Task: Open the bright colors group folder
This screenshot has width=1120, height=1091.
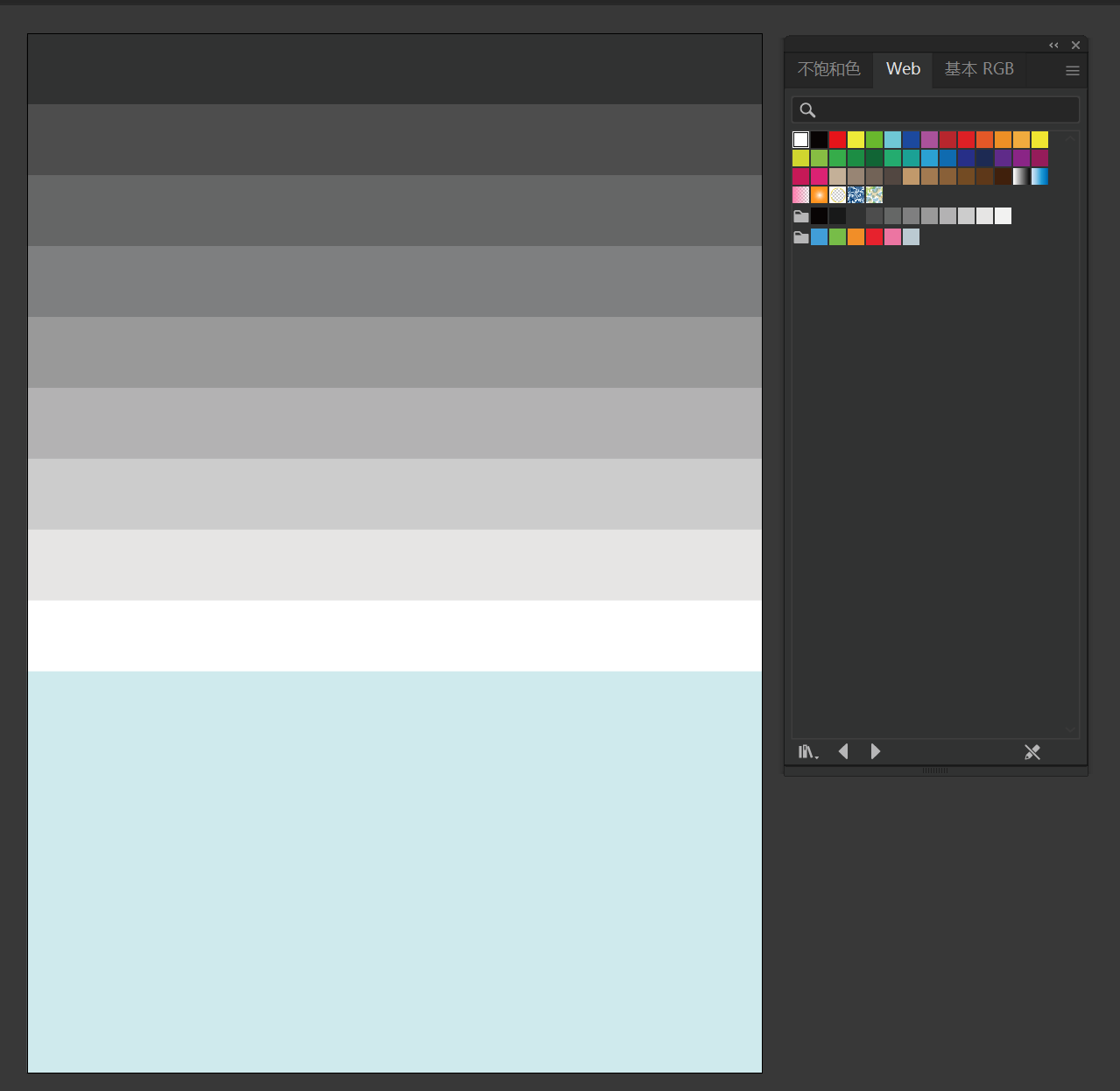Action: point(801,237)
